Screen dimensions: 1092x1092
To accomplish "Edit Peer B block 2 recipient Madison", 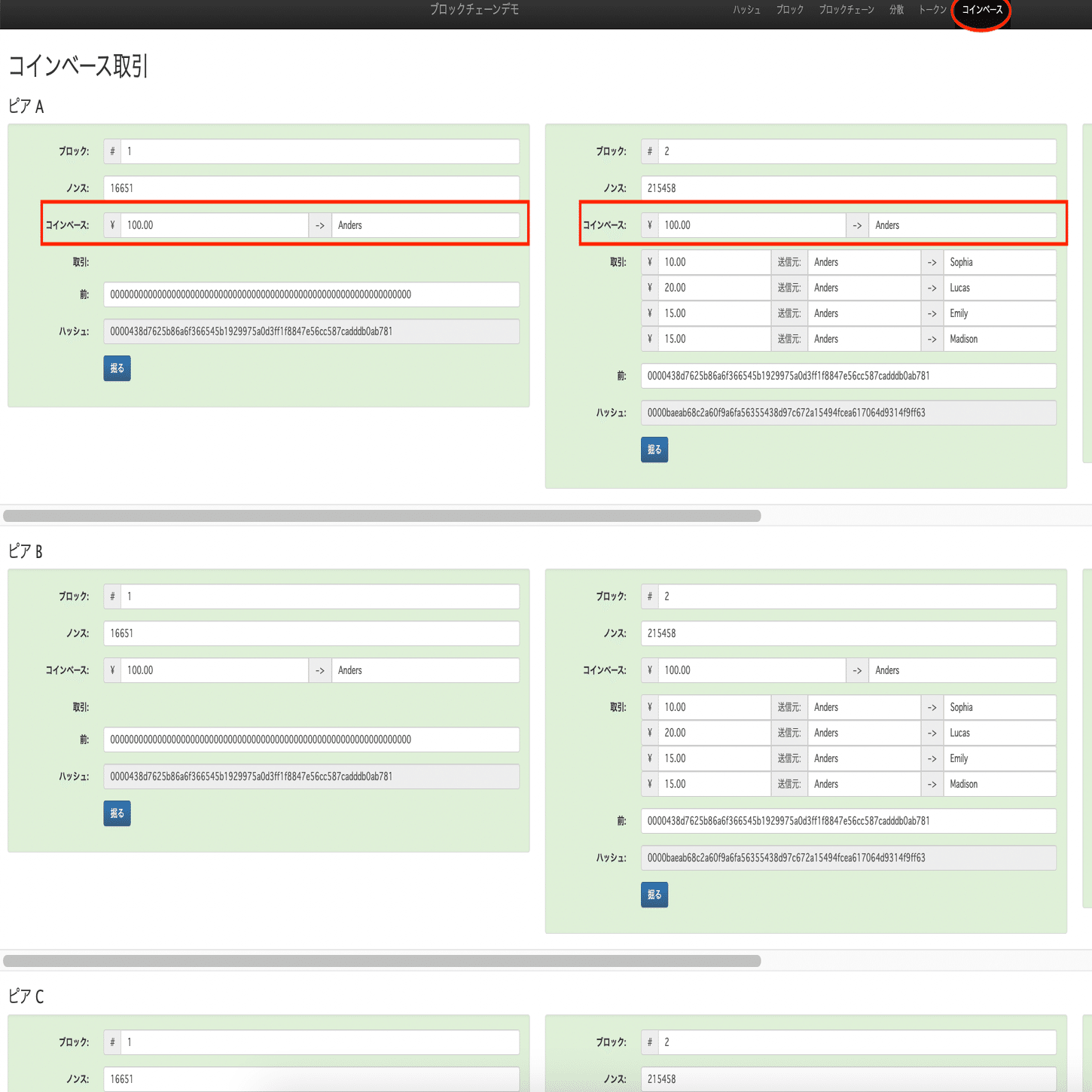I will (x=1000, y=784).
